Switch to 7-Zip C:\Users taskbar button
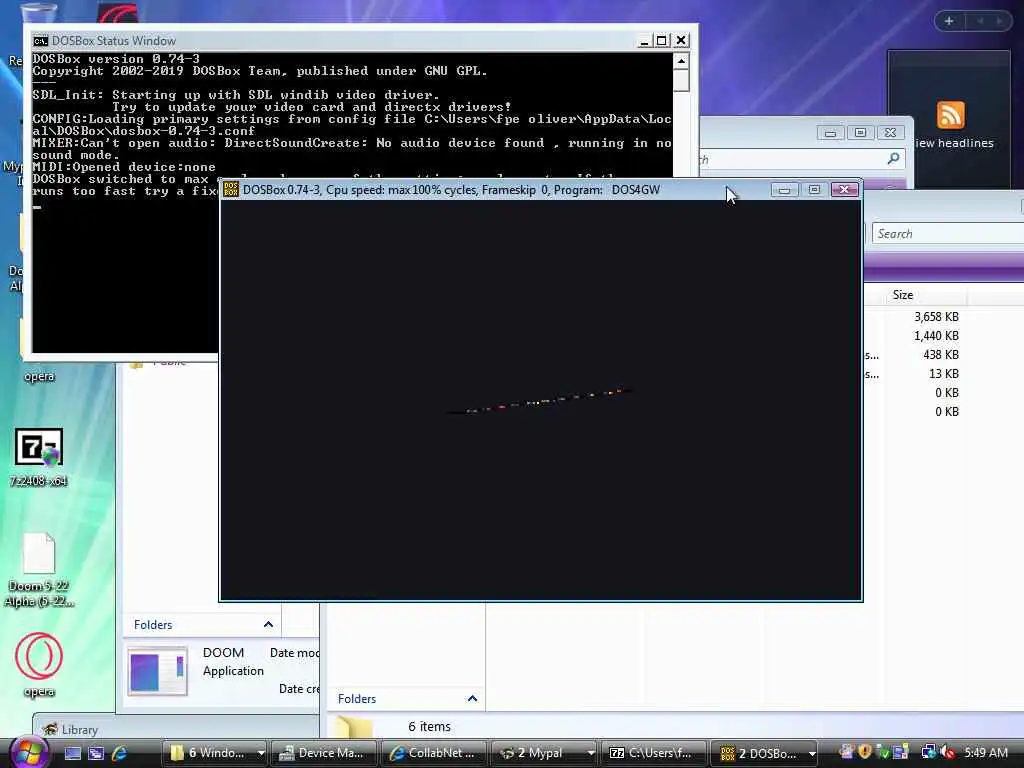 tap(653, 753)
